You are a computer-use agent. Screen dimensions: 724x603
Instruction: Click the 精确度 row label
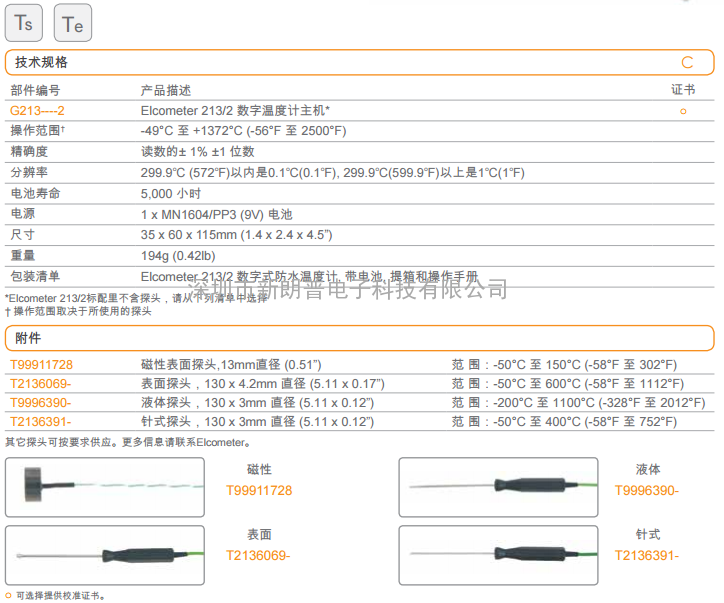(29, 151)
